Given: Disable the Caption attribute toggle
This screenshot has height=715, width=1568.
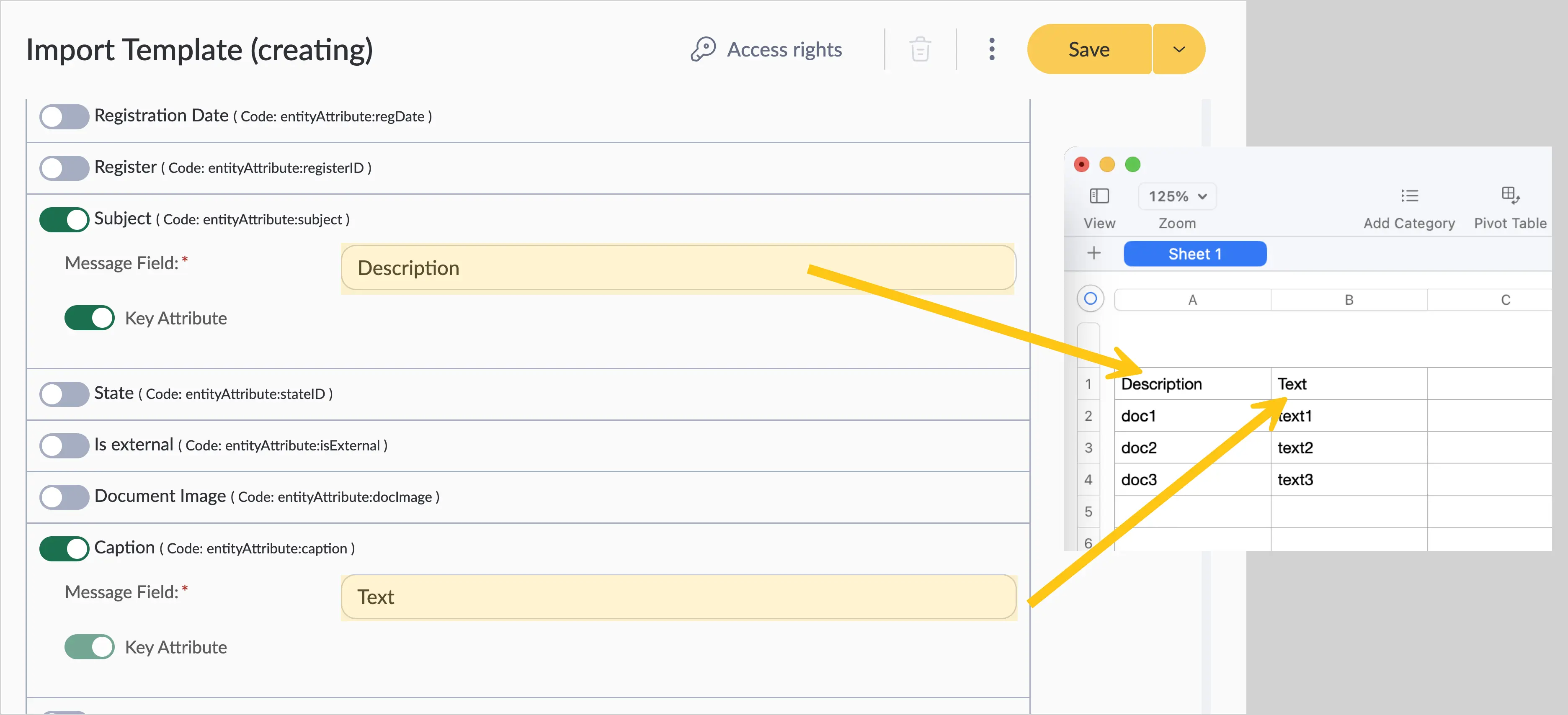Looking at the screenshot, I should (x=64, y=549).
